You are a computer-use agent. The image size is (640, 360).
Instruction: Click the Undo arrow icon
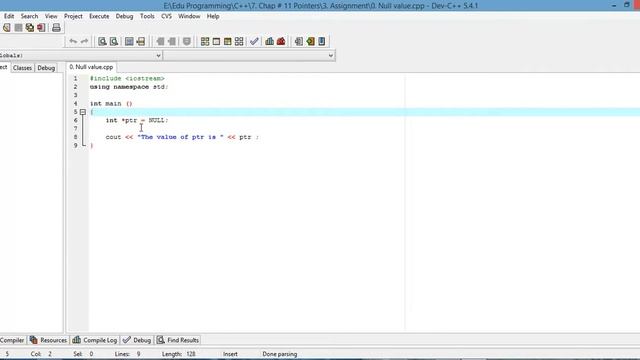click(x=73, y=41)
